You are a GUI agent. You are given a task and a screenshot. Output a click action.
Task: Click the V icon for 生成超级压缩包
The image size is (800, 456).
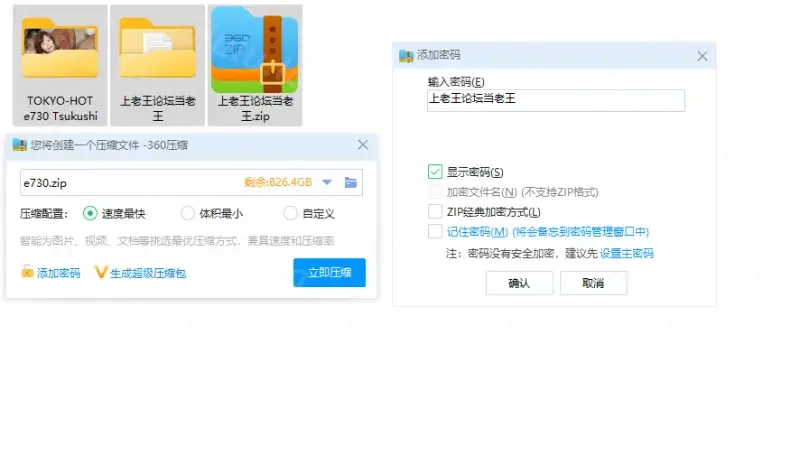tap(101, 272)
